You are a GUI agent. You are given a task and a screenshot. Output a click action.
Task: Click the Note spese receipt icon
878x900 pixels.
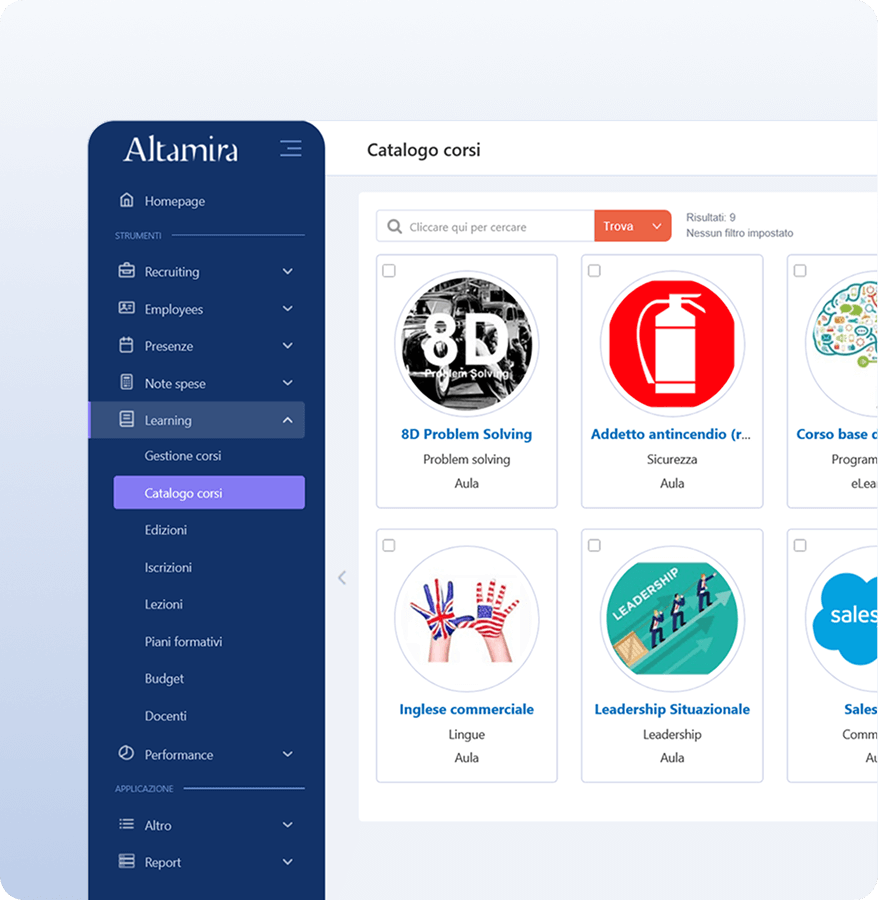tap(127, 383)
